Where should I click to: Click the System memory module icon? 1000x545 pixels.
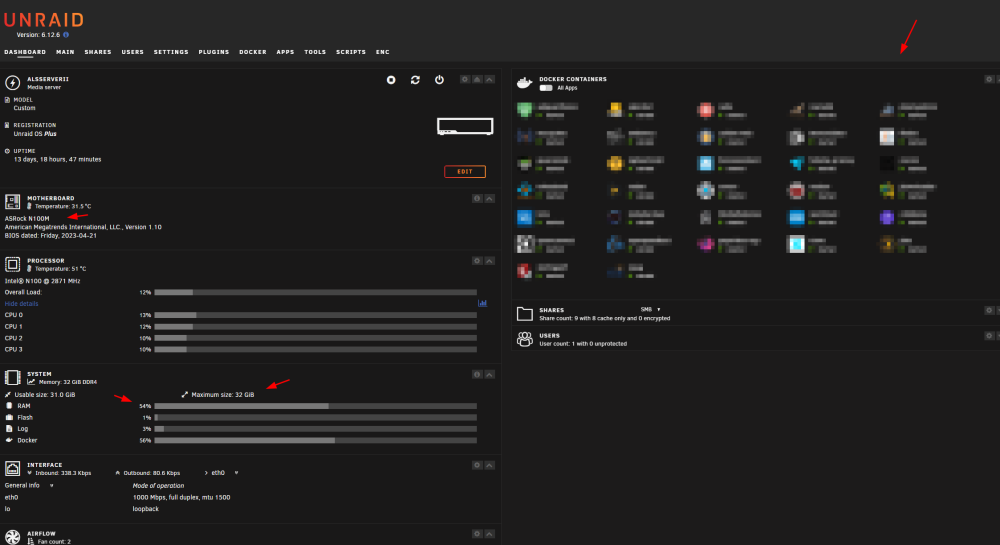[12, 377]
